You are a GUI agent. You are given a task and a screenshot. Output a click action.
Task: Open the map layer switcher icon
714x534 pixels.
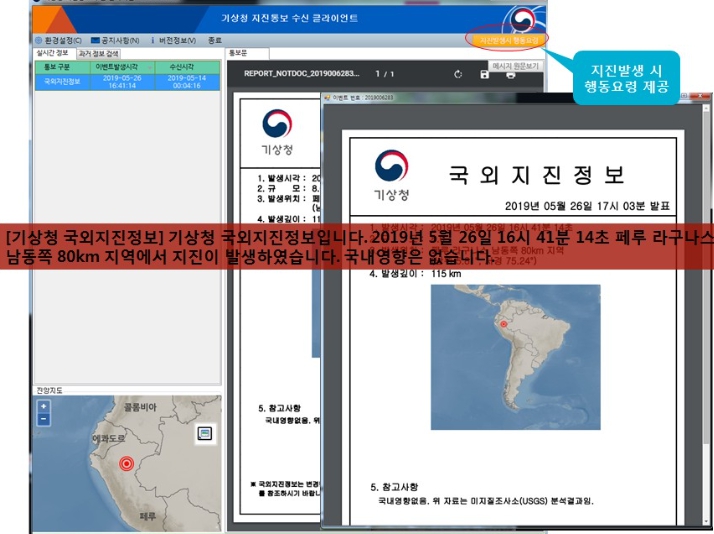[x=204, y=433]
